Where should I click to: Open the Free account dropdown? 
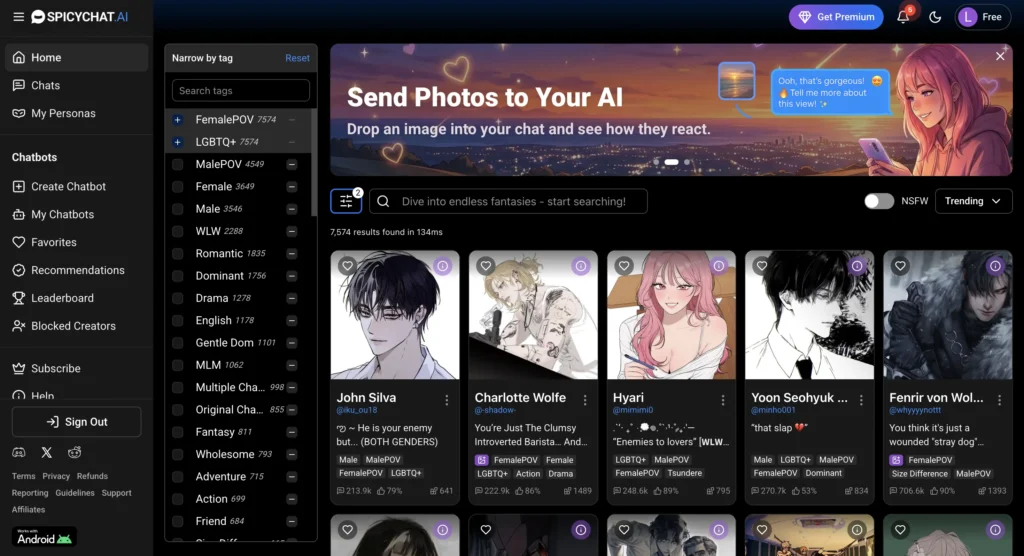pyautogui.click(x=982, y=17)
